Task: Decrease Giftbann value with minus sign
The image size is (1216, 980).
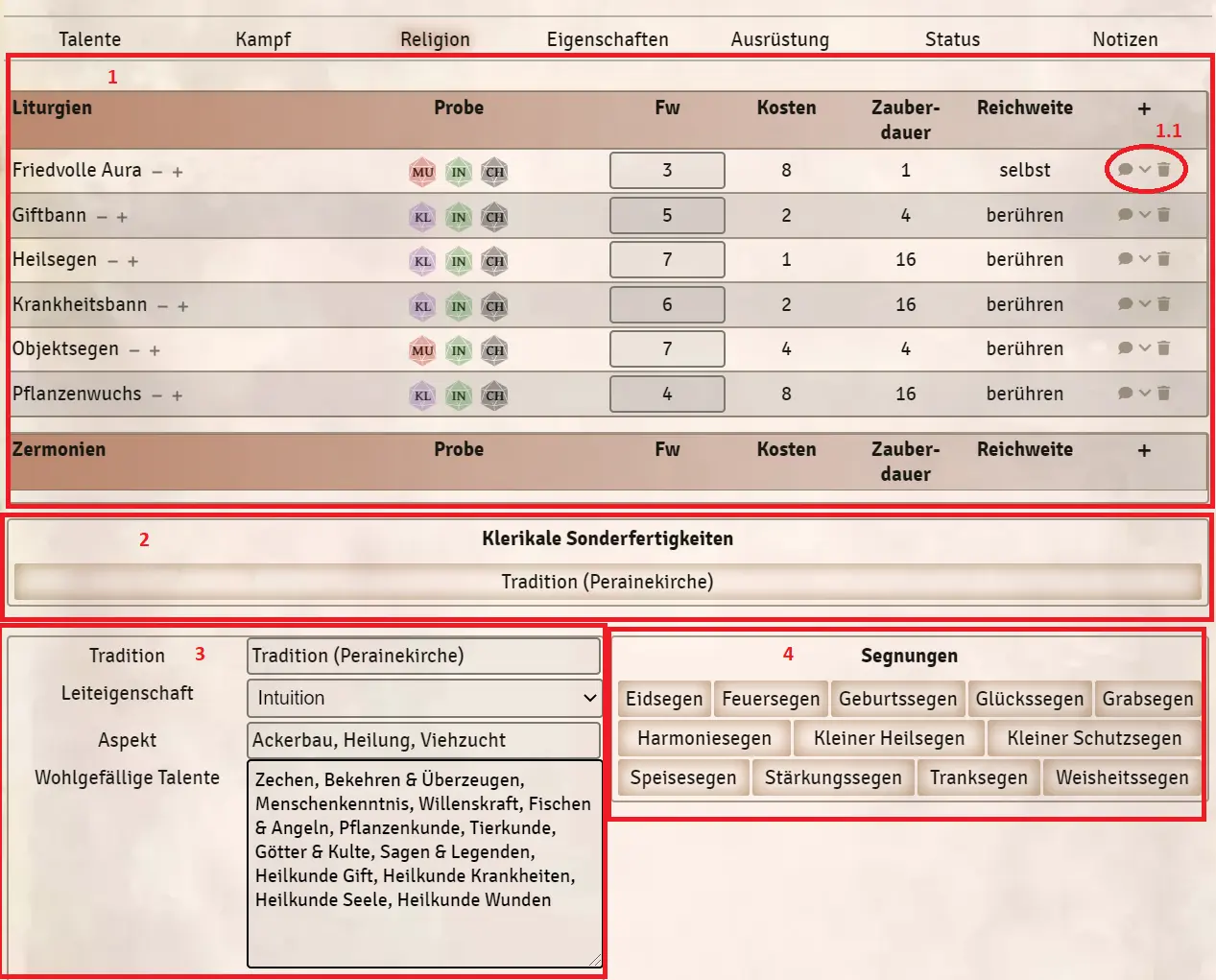Action: [x=103, y=217]
